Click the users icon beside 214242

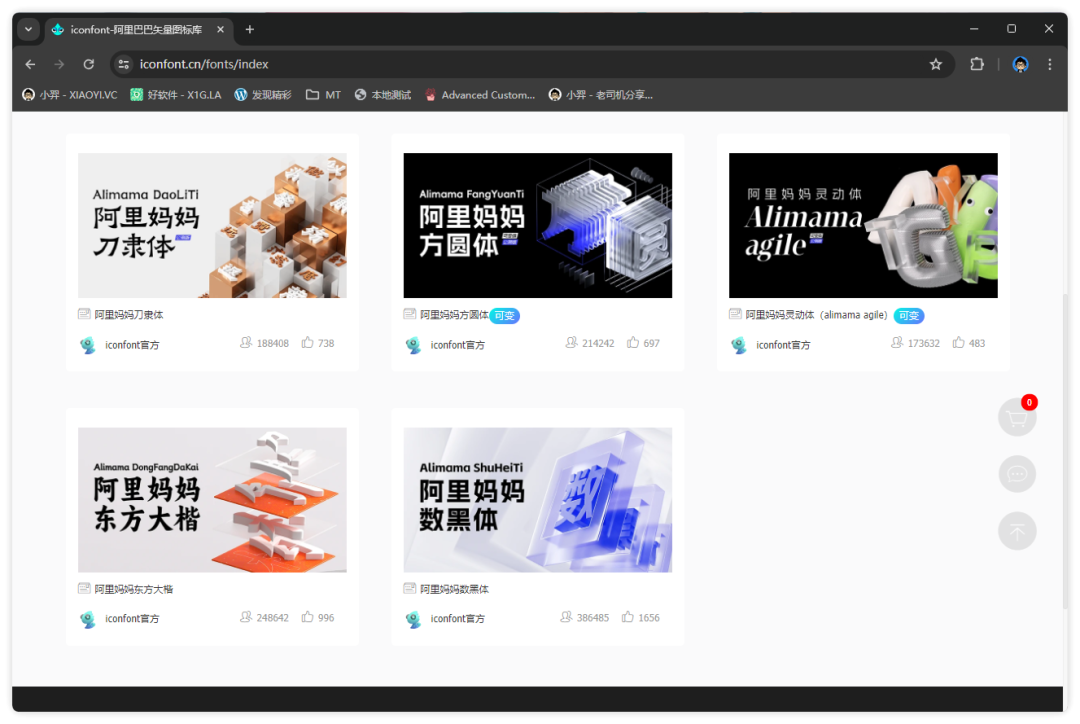(x=571, y=342)
